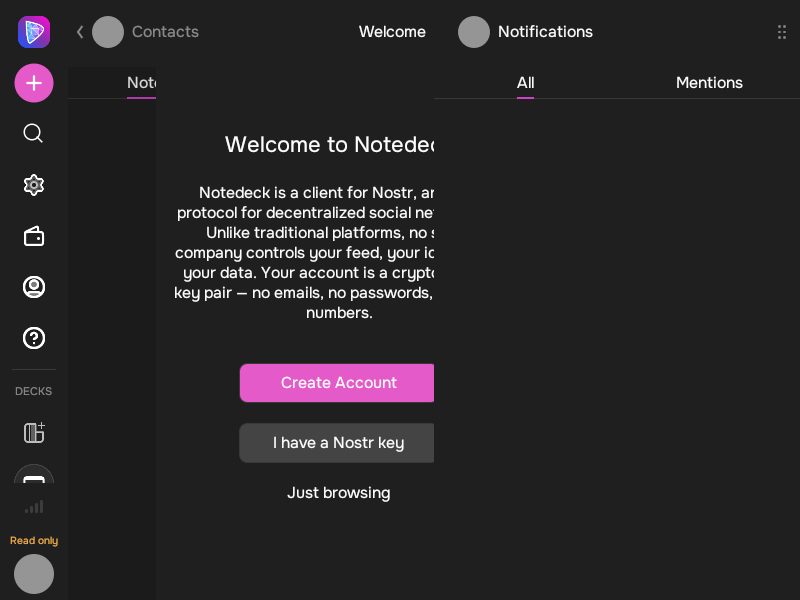
Task: Switch to the Mentions tab
Action: point(709,83)
